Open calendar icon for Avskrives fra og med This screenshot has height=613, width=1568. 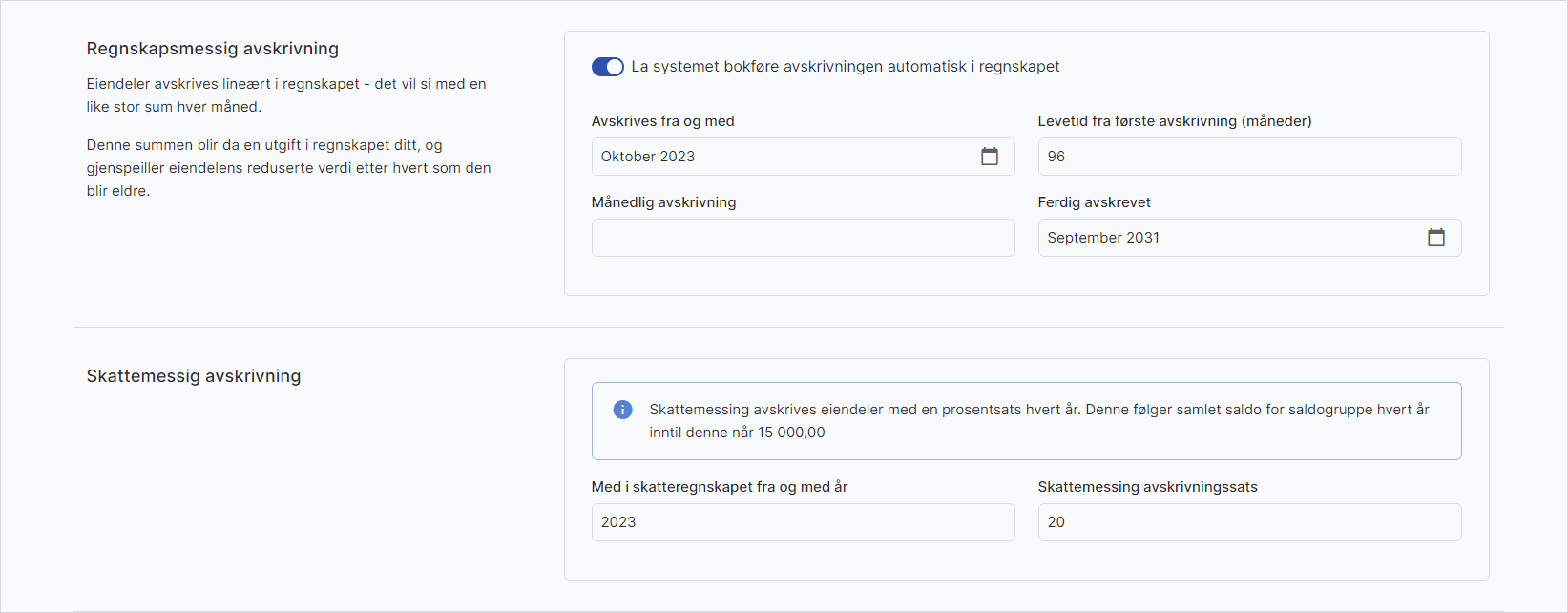coord(990,157)
